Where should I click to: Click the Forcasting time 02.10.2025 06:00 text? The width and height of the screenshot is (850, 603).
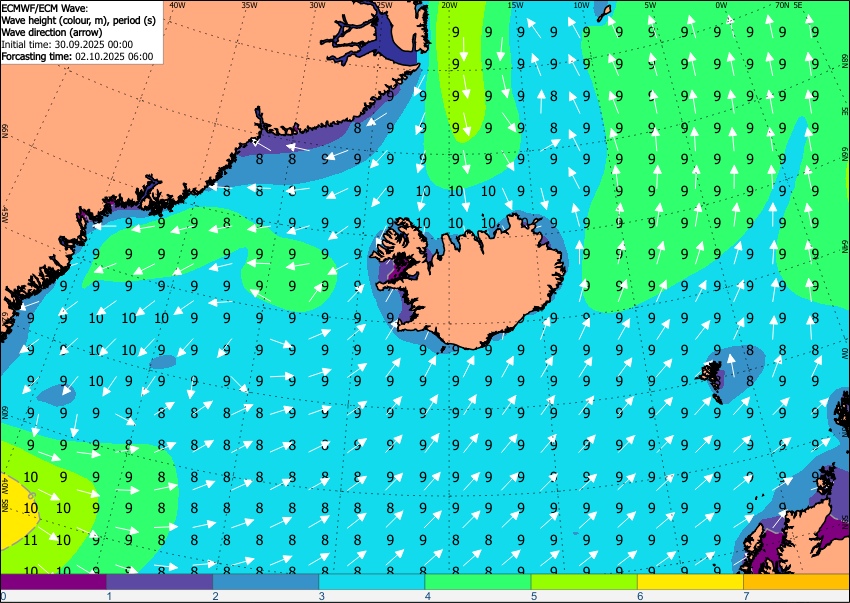tap(78, 56)
